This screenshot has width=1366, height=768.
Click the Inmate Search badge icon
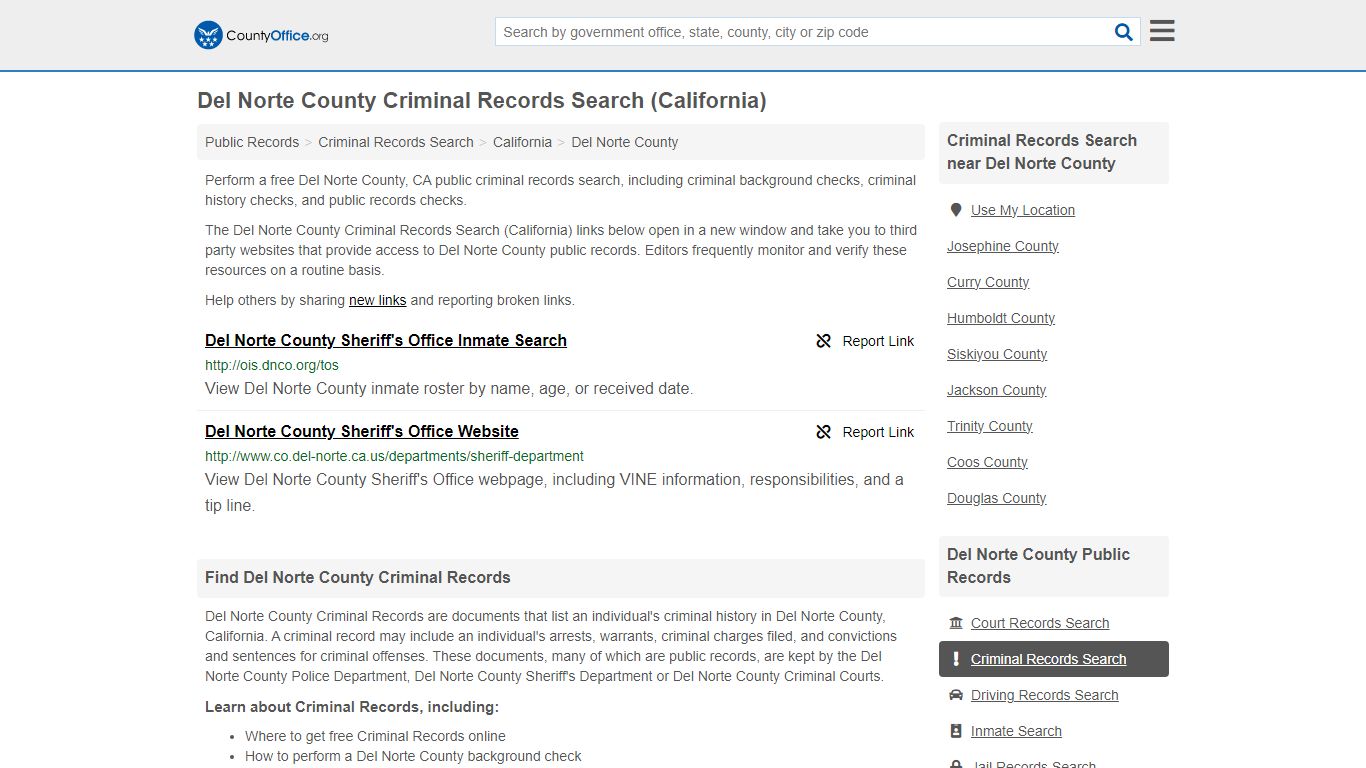pos(956,731)
